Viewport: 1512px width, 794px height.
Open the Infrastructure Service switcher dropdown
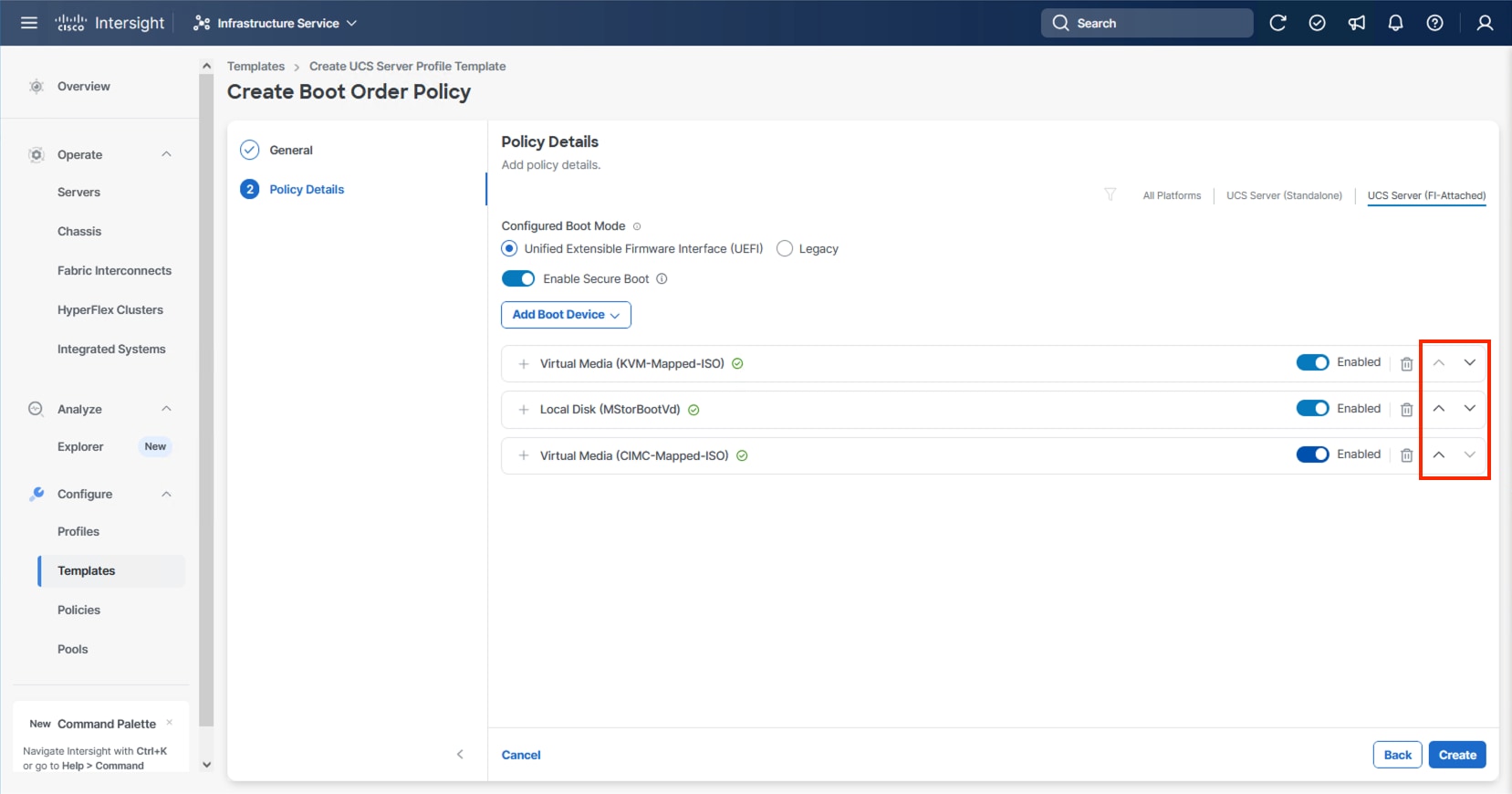pyautogui.click(x=276, y=23)
